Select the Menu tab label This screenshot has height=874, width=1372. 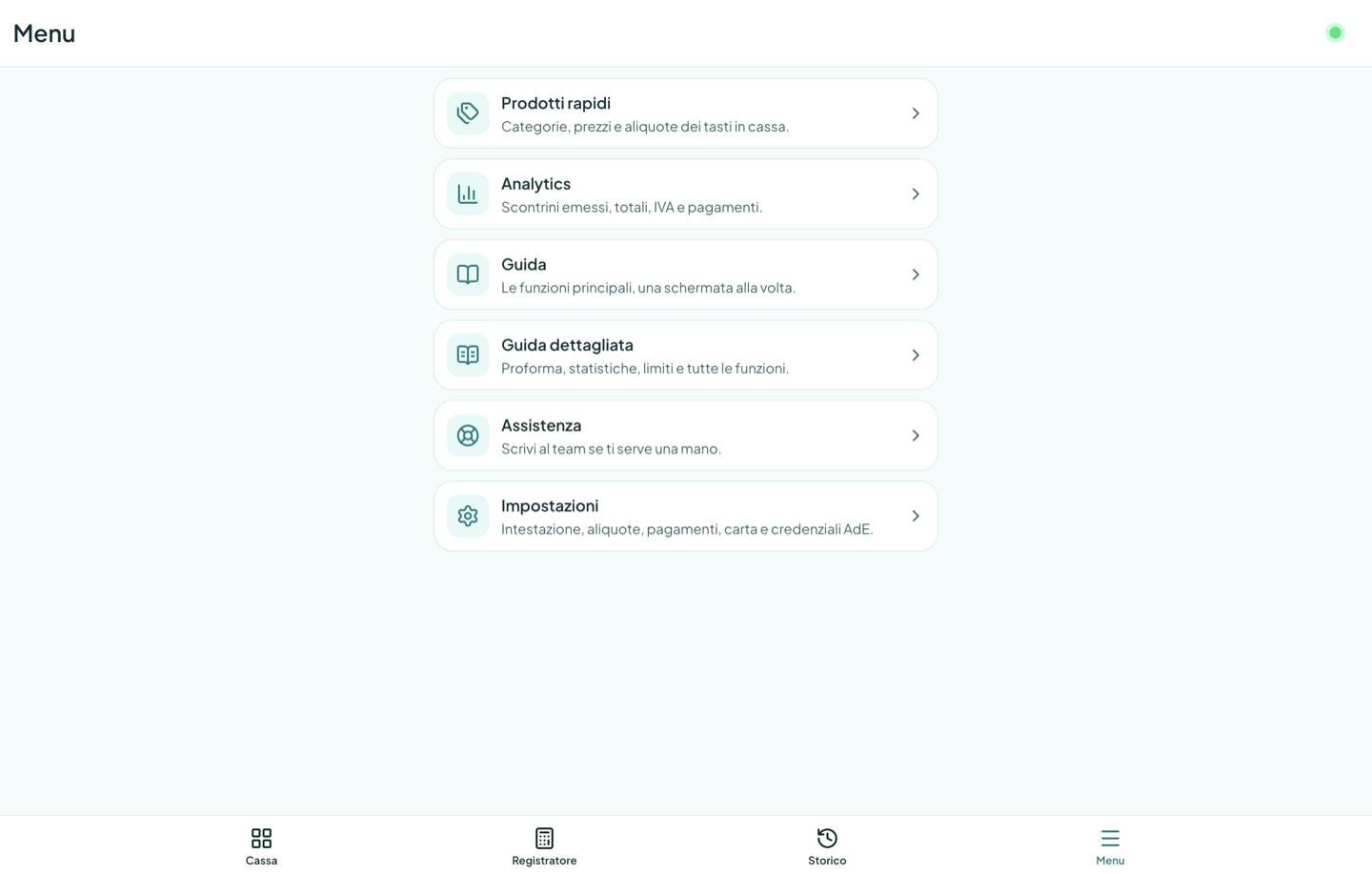coord(1110,861)
